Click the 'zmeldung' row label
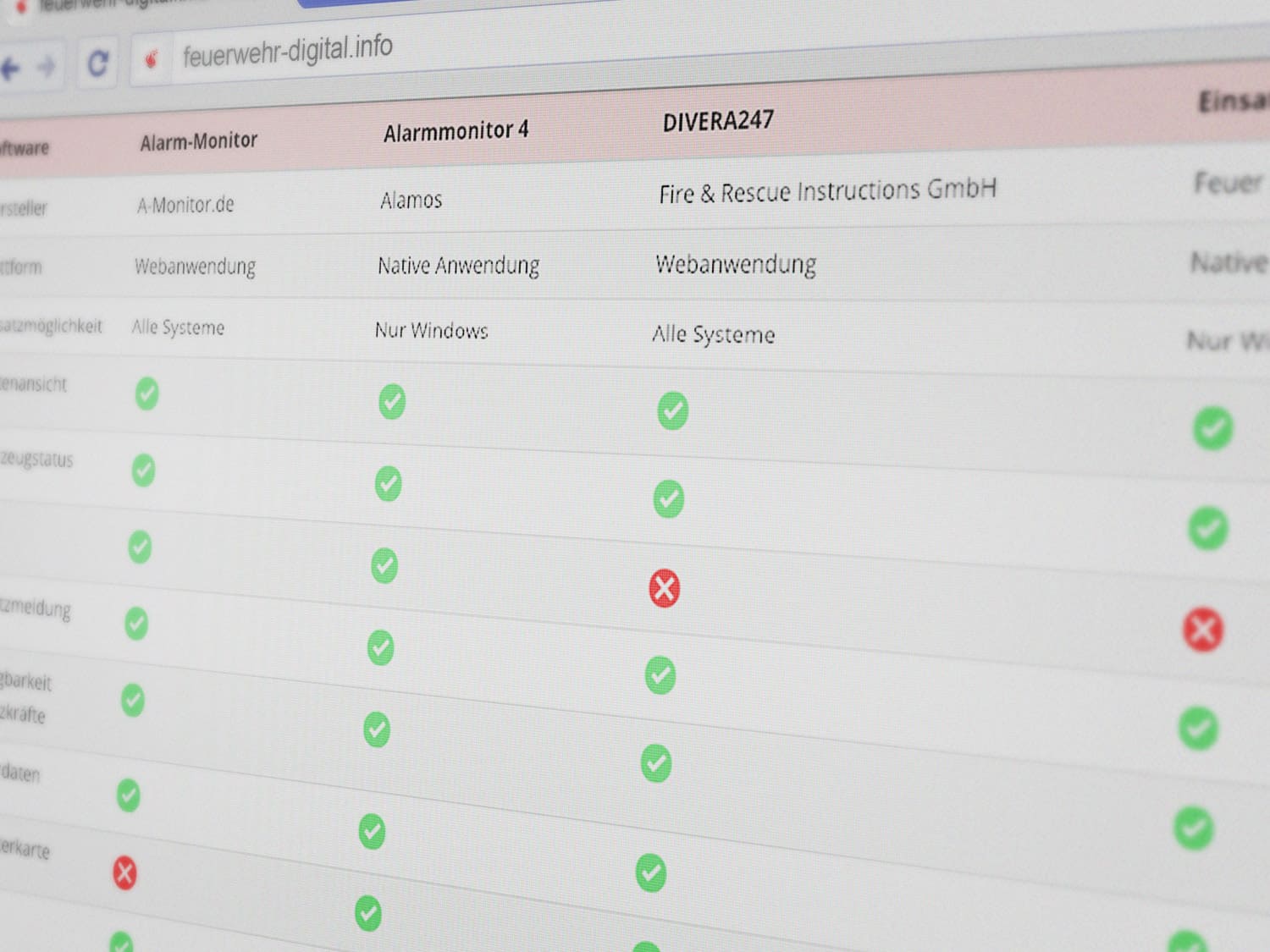This screenshot has width=1270, height=952. click(36, 608)
